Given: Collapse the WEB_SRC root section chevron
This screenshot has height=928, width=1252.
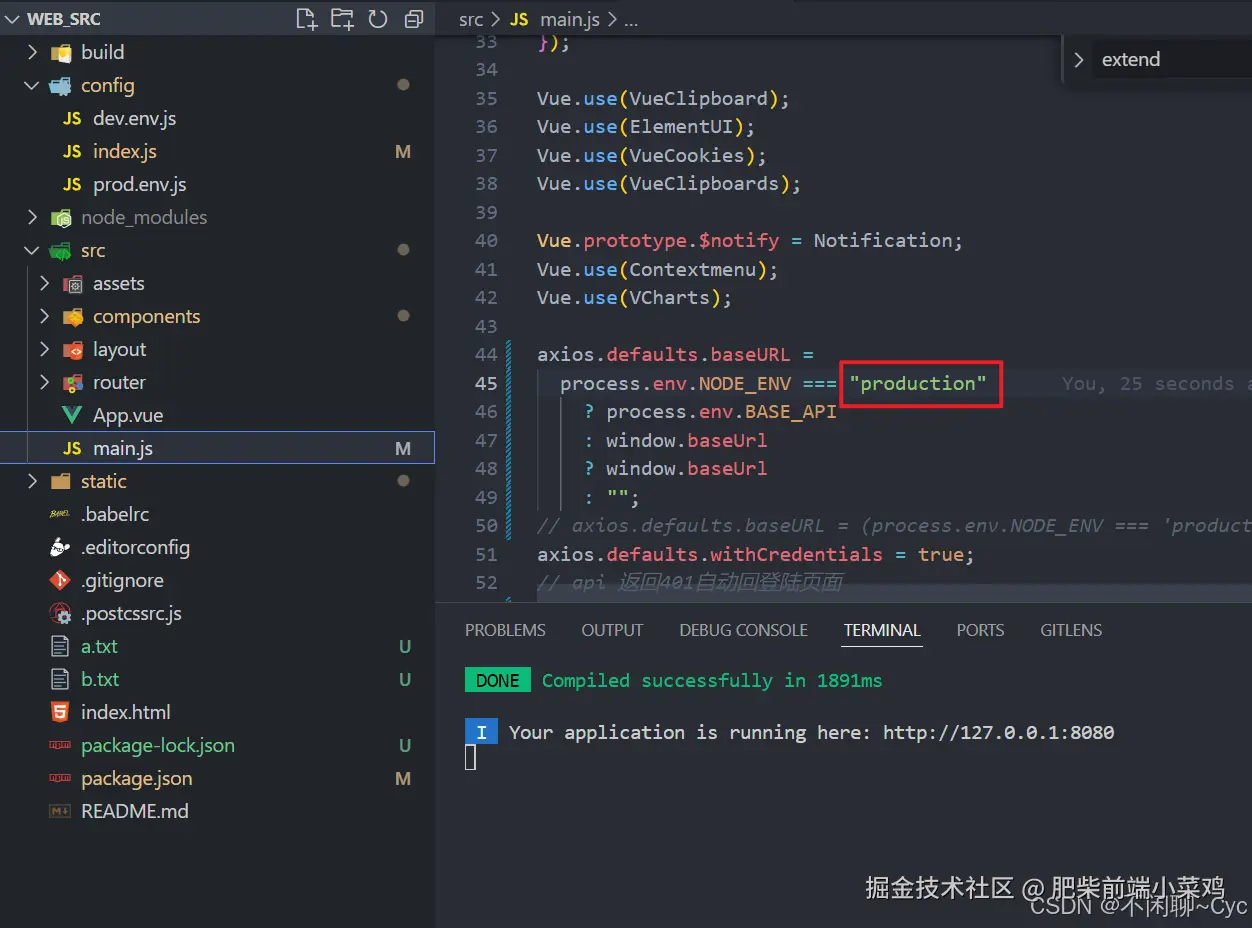Looking at the screenshot, I should coord(12,19).
